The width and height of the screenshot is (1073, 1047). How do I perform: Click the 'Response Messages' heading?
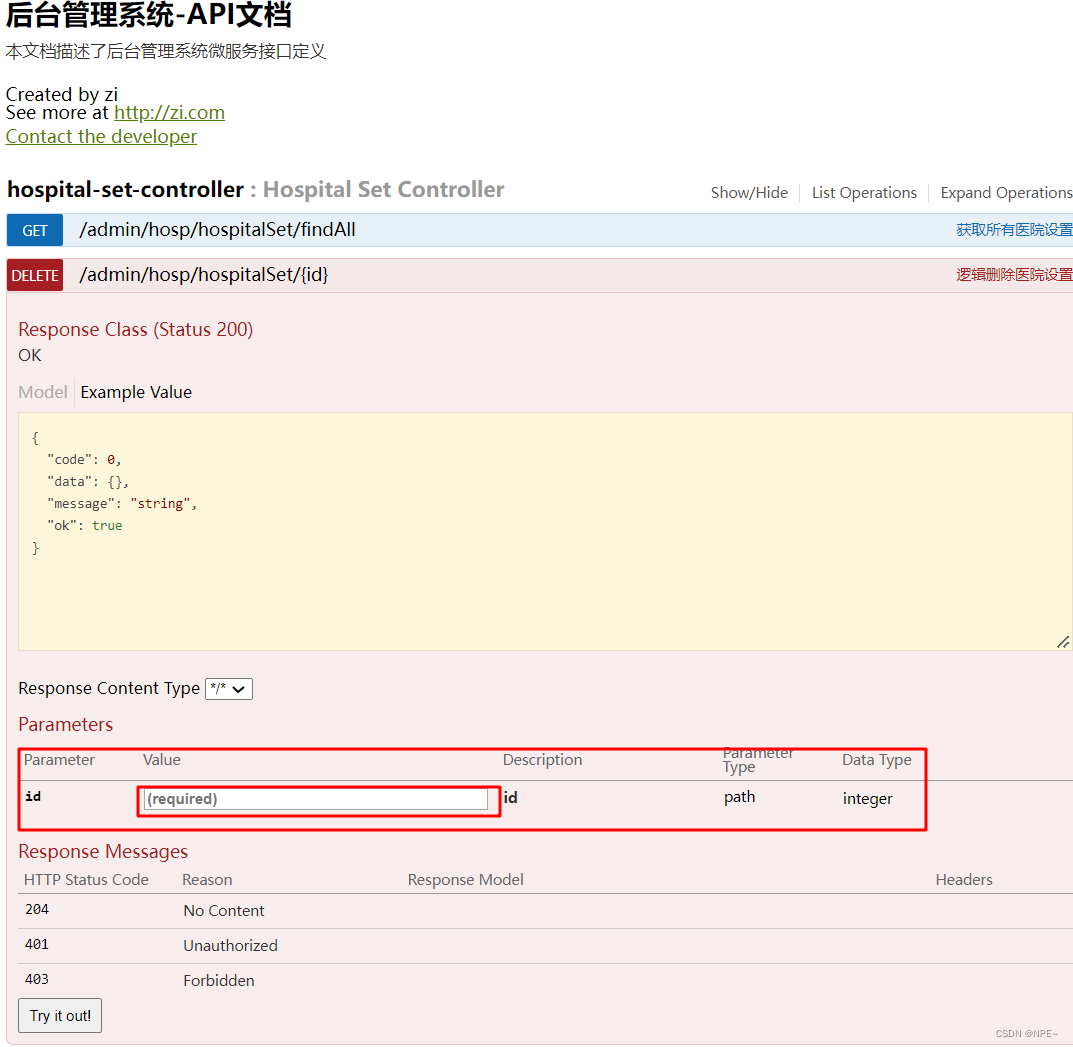pos(103,852)
